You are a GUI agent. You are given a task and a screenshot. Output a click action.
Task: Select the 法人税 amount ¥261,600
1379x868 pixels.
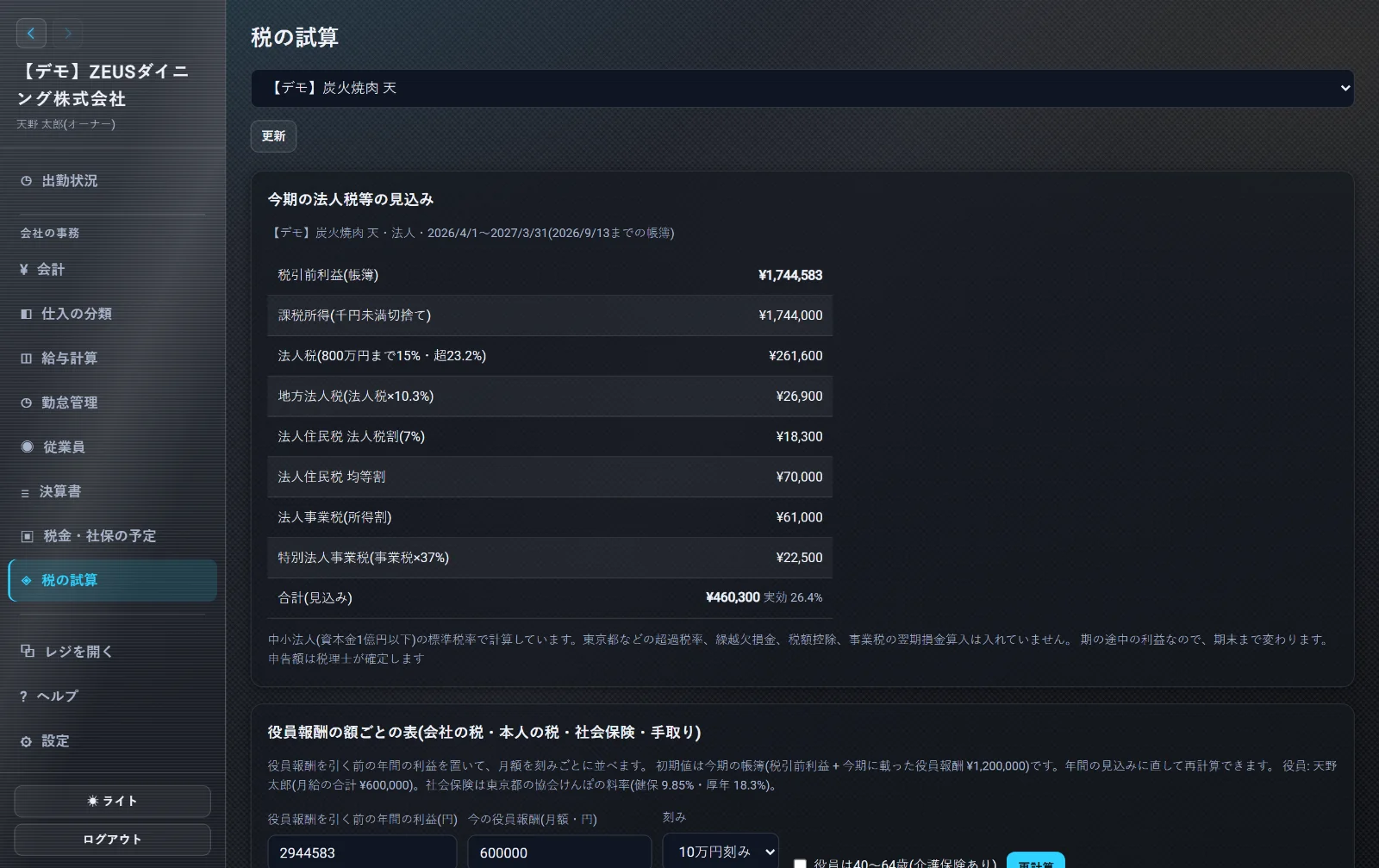pos(796,356)
